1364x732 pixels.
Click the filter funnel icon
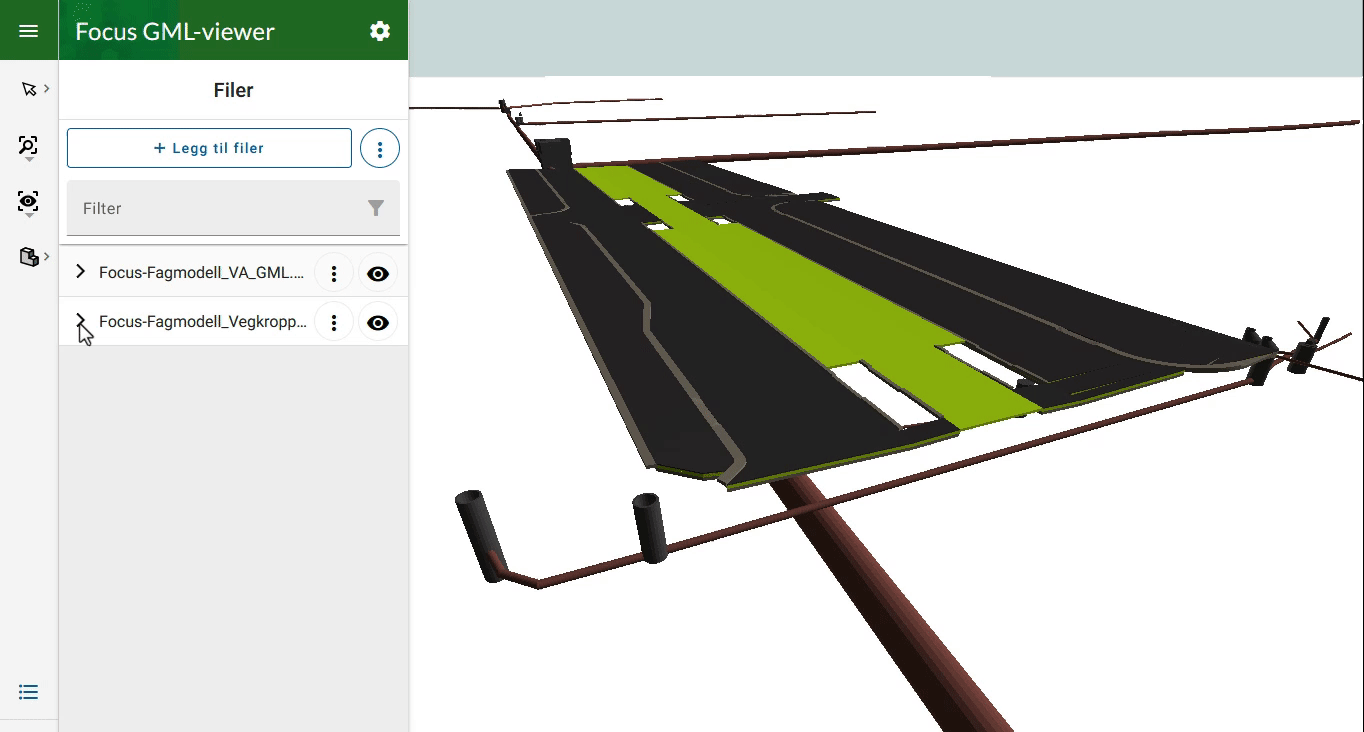[x=376, y=208]
